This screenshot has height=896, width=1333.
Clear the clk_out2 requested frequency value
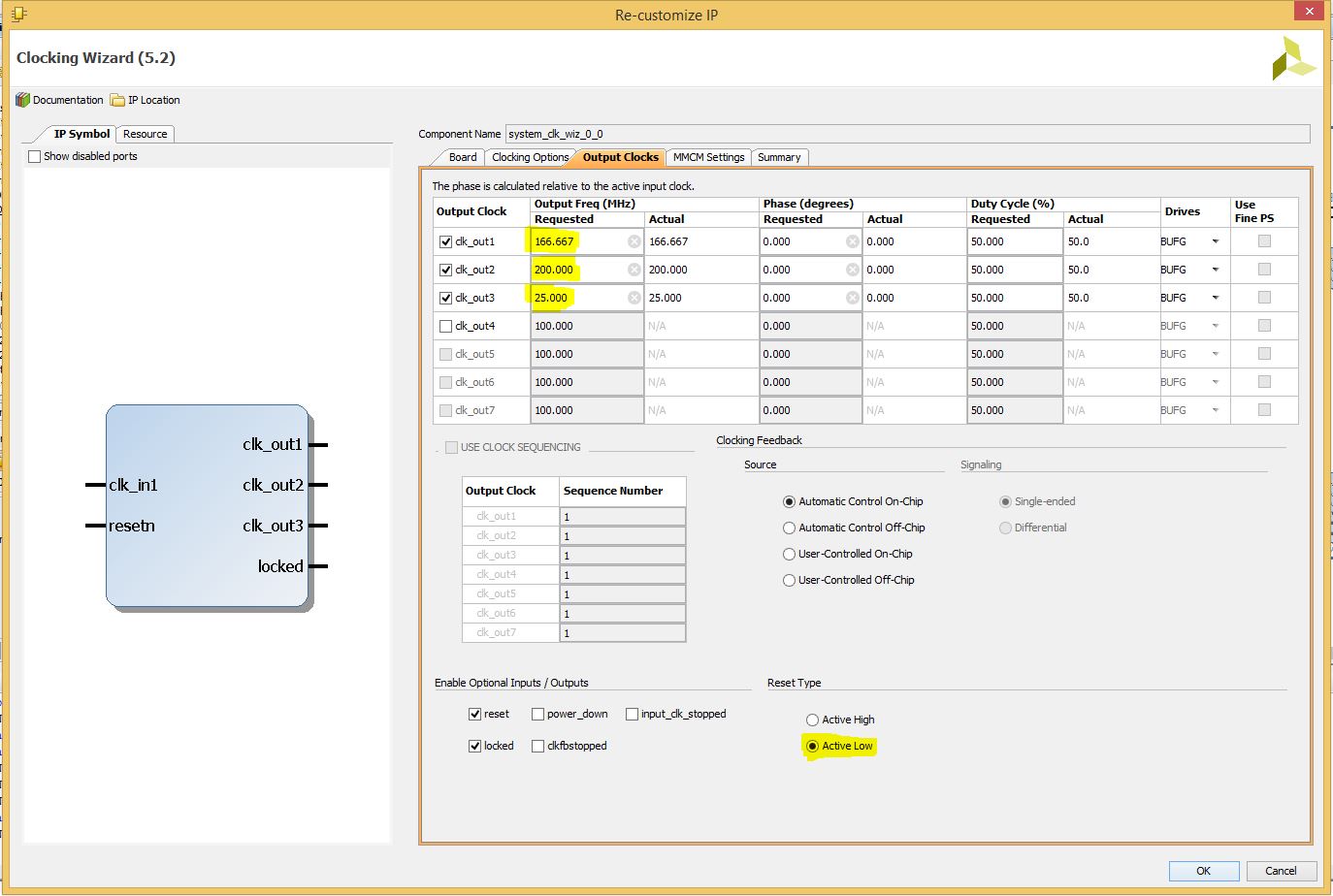point(634,270)
